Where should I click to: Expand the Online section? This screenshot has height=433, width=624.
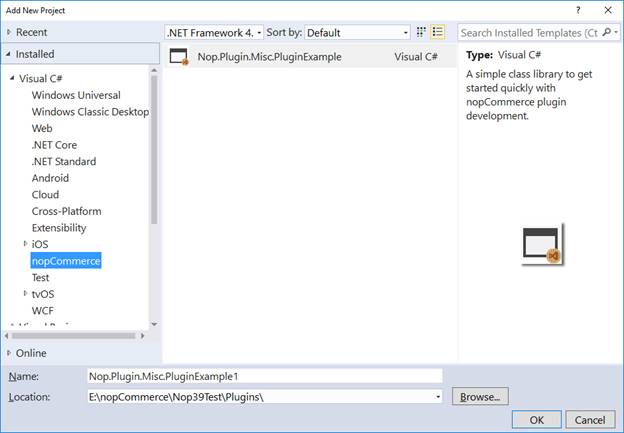(x=9, y=353)
